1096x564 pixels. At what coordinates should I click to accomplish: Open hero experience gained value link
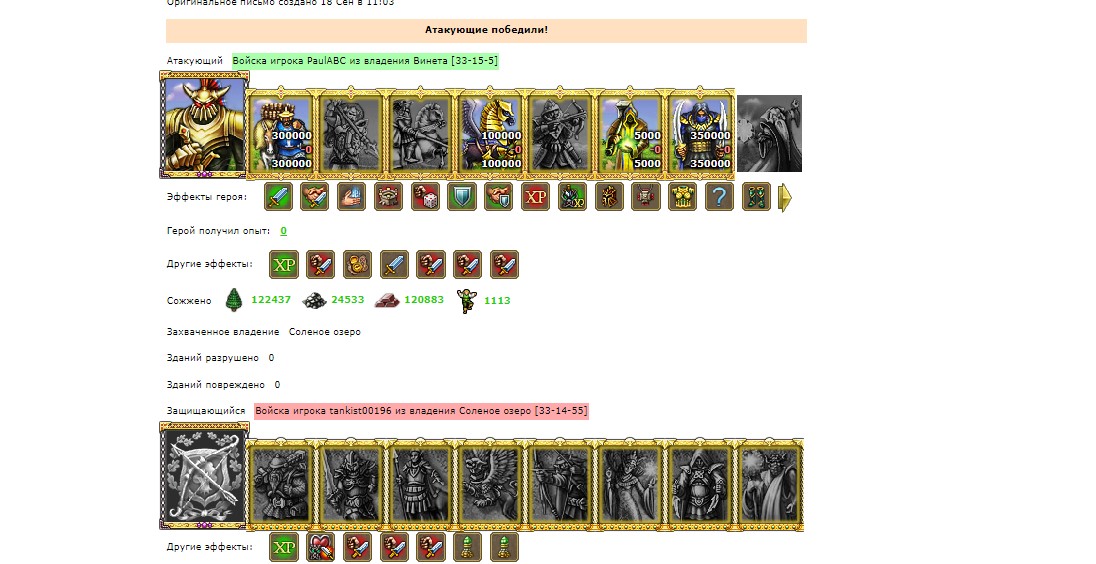[x=283, y=231]
